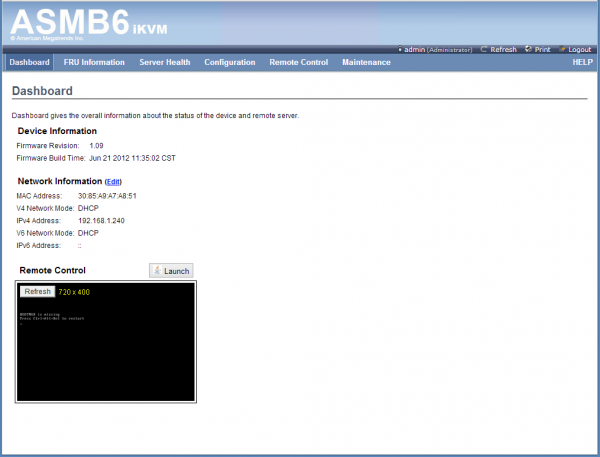This screenshot has width=600, height=457.
Task: Open the Maintenance menu
Action: click(366, 62)
